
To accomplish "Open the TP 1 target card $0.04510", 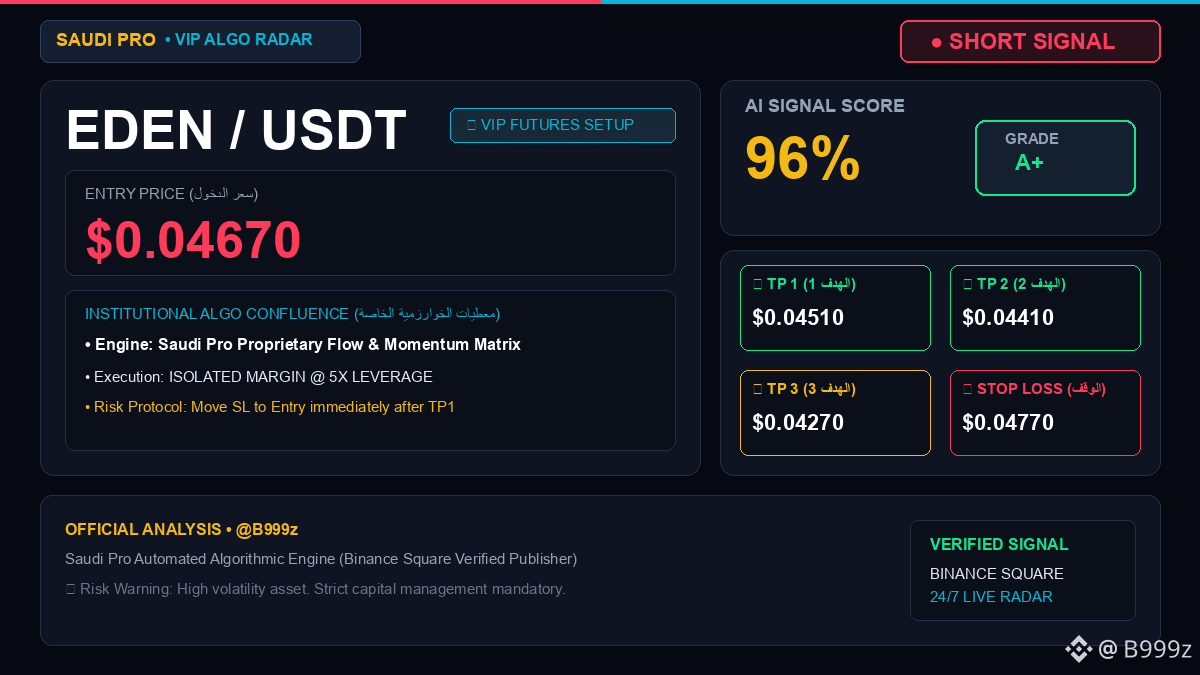I will 835,308.
